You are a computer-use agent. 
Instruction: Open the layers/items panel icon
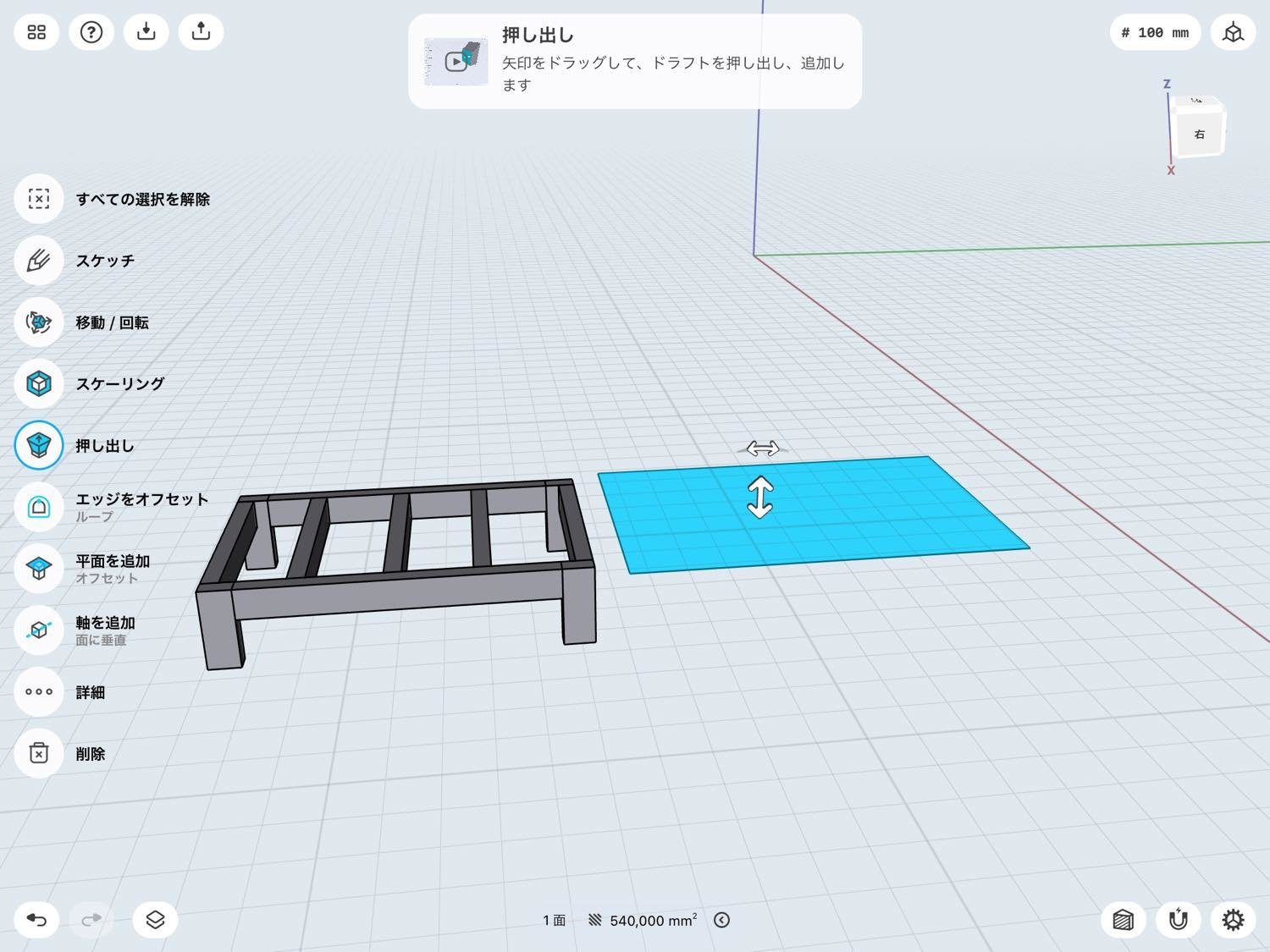[x=155, y=920]
